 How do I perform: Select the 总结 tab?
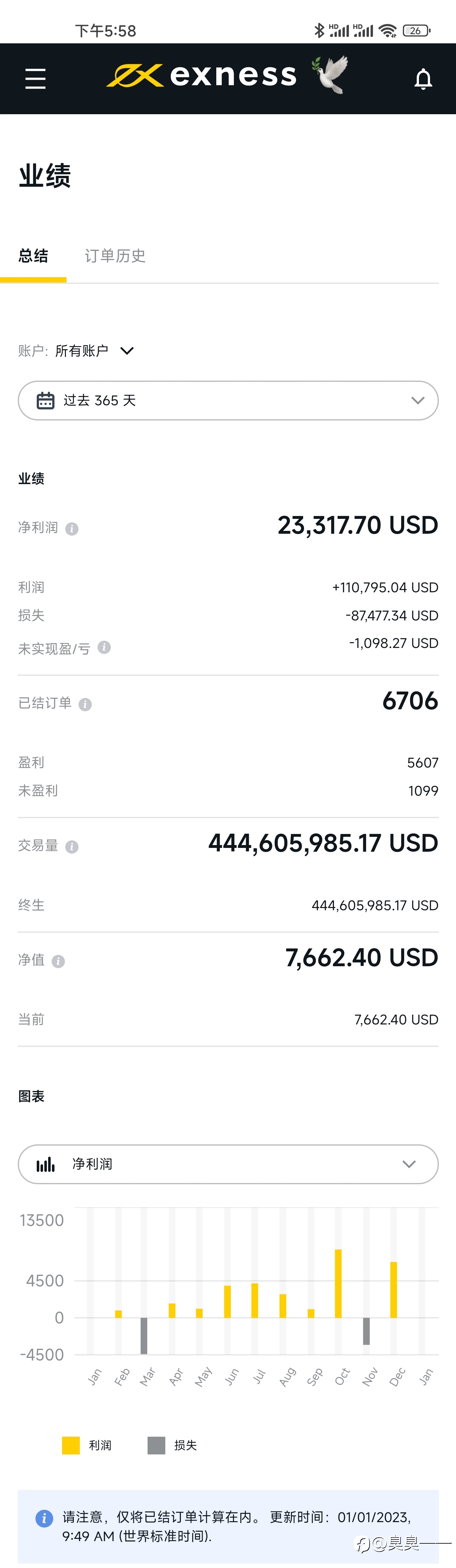(33, 256)
